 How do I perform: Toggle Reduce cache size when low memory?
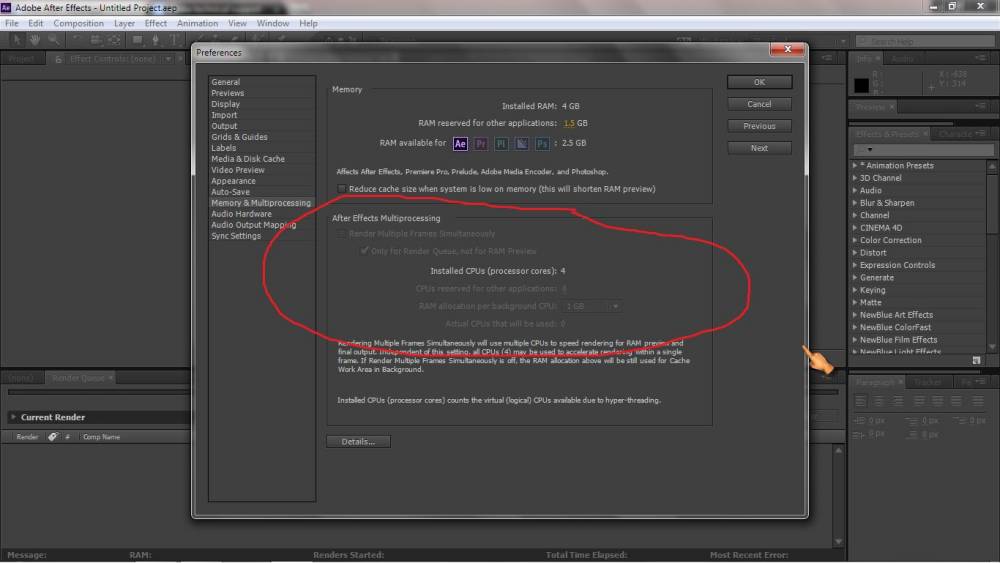(x=342, y=189)
